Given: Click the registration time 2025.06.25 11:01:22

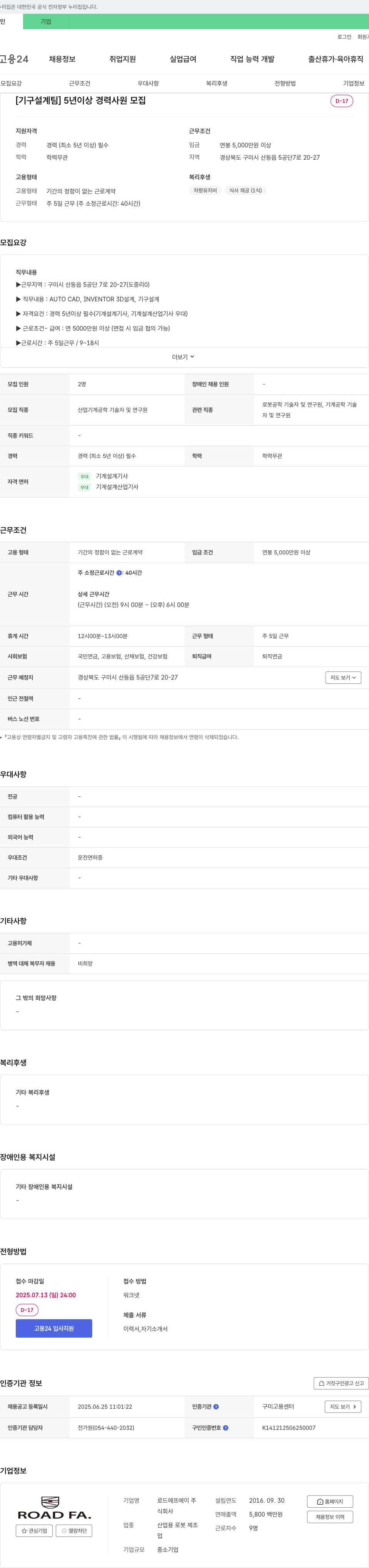Looking at the screenshot, I should [x=105, y=1407].
